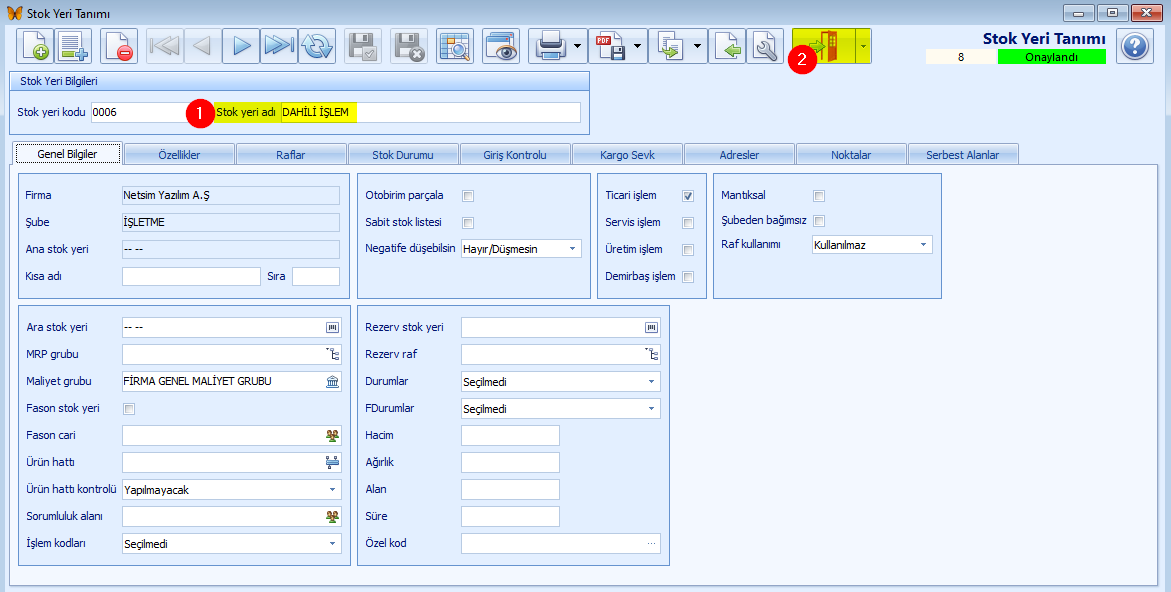
Task: Tick the Fason stok yeri checkbox
Action: [x=128, y=408]
